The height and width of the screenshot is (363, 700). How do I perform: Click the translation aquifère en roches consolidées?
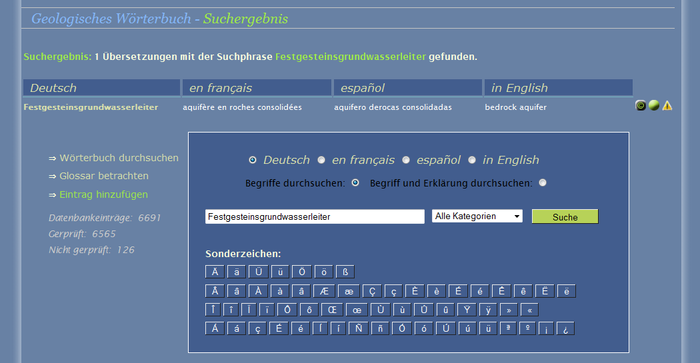pyautogui.click(x=242, y=107)
